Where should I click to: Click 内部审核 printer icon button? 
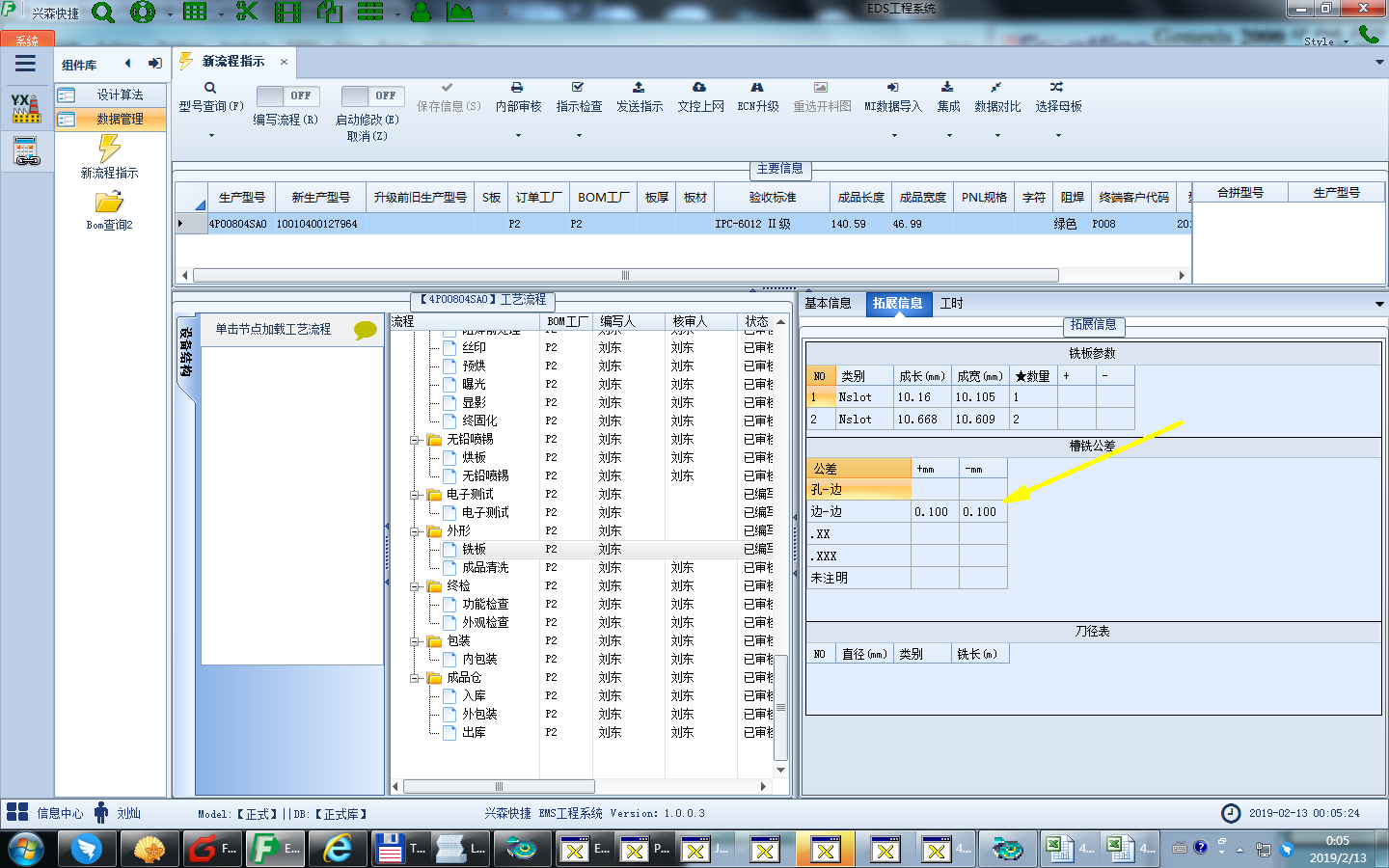tap(518, 97)
